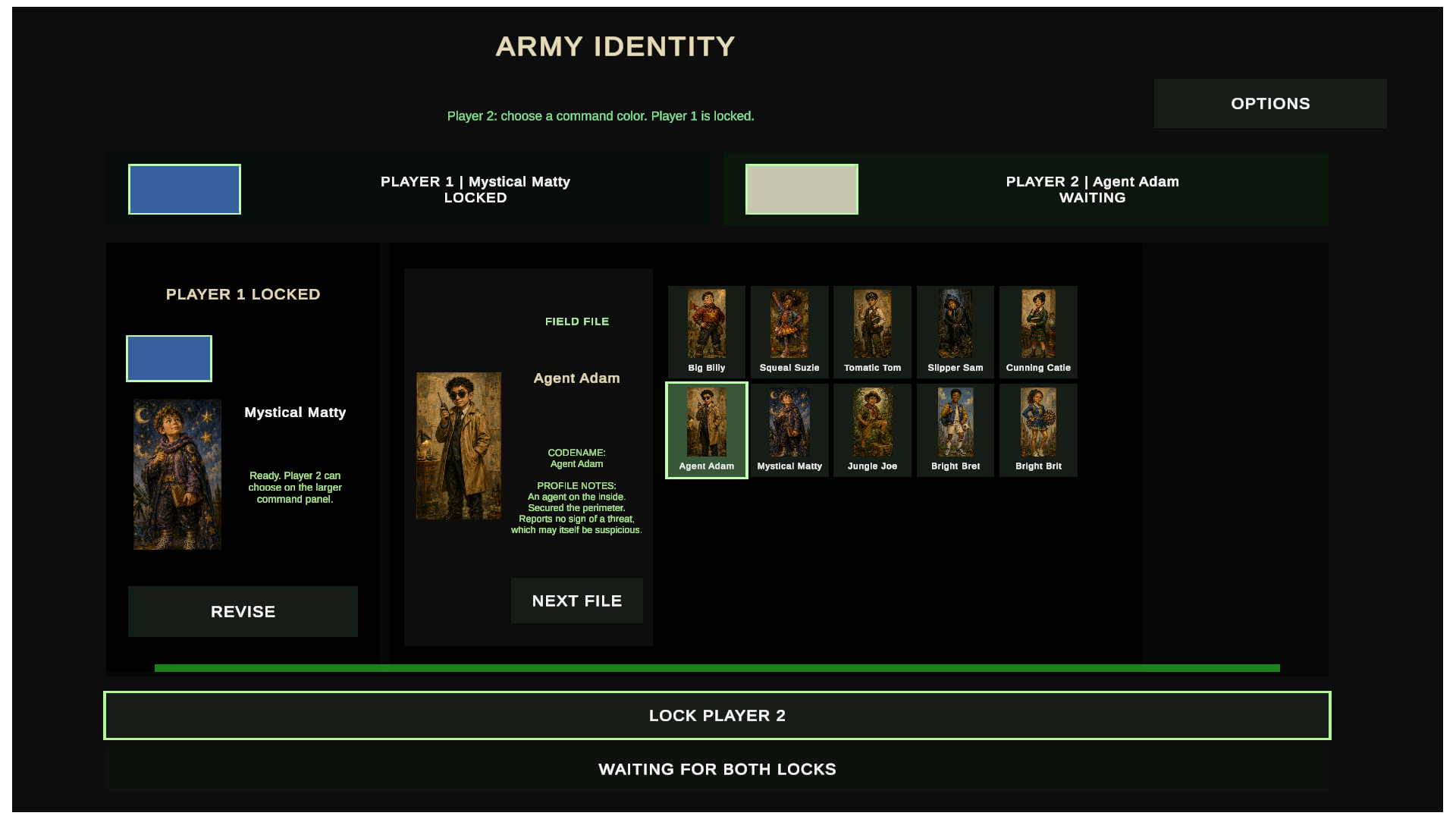1456x819 pixels.
Task: Select the Jungle Joe character card
Action: [x=872, y=430]
